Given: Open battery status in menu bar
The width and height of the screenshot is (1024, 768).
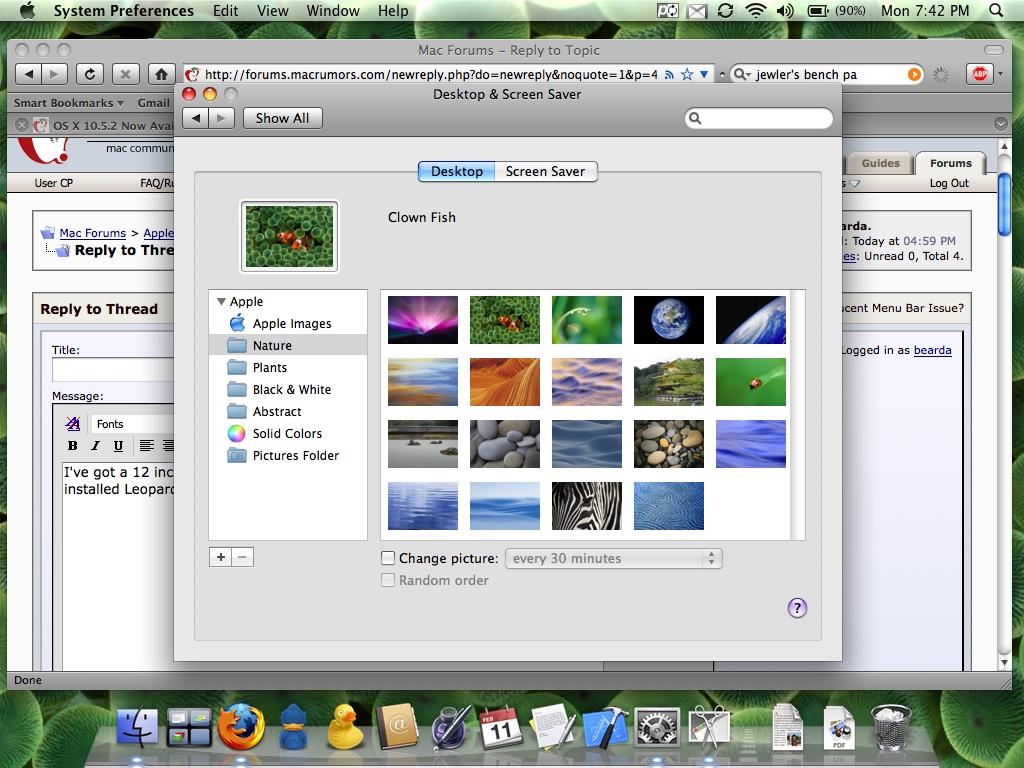Looking at the screenshot, I should coord(837,10).
